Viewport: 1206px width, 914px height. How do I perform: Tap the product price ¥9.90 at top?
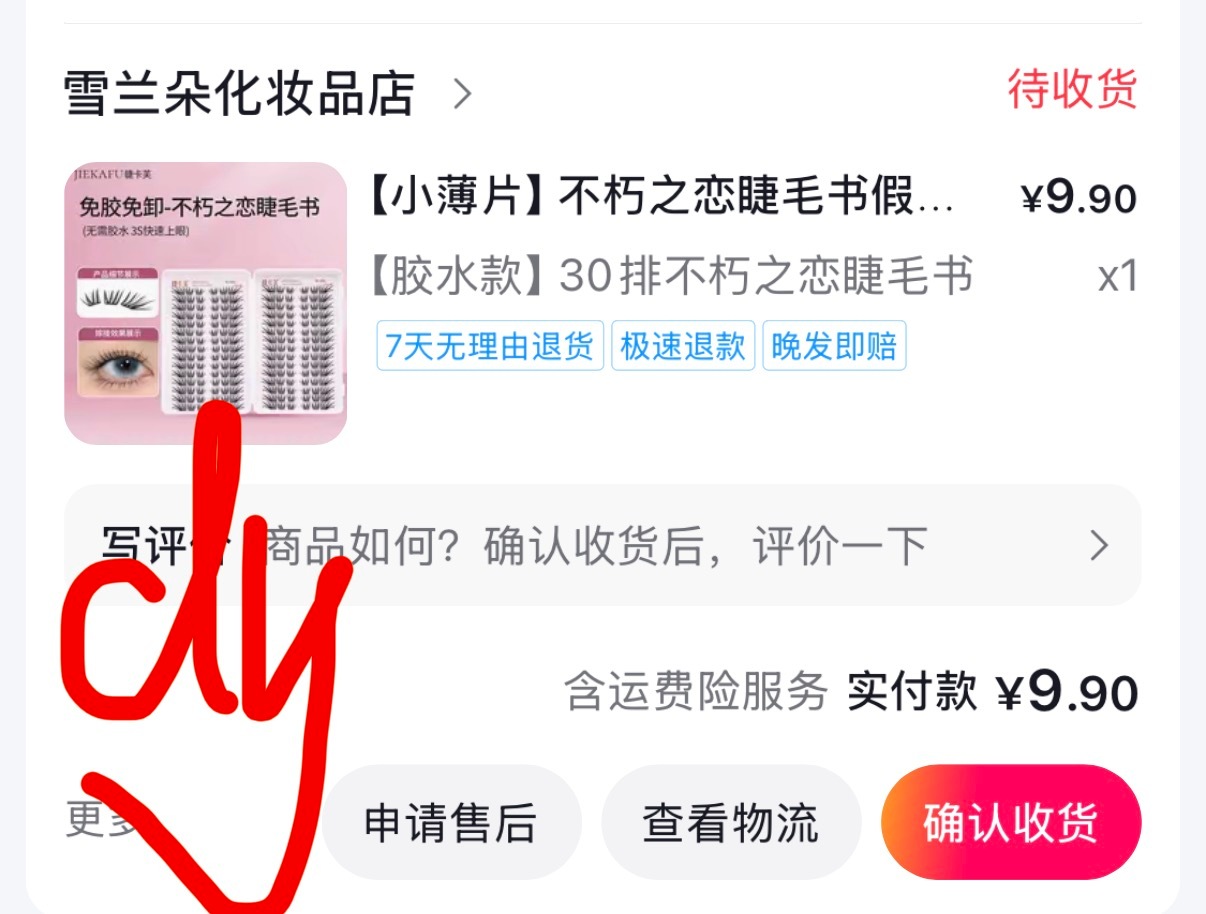point(1079,198)
